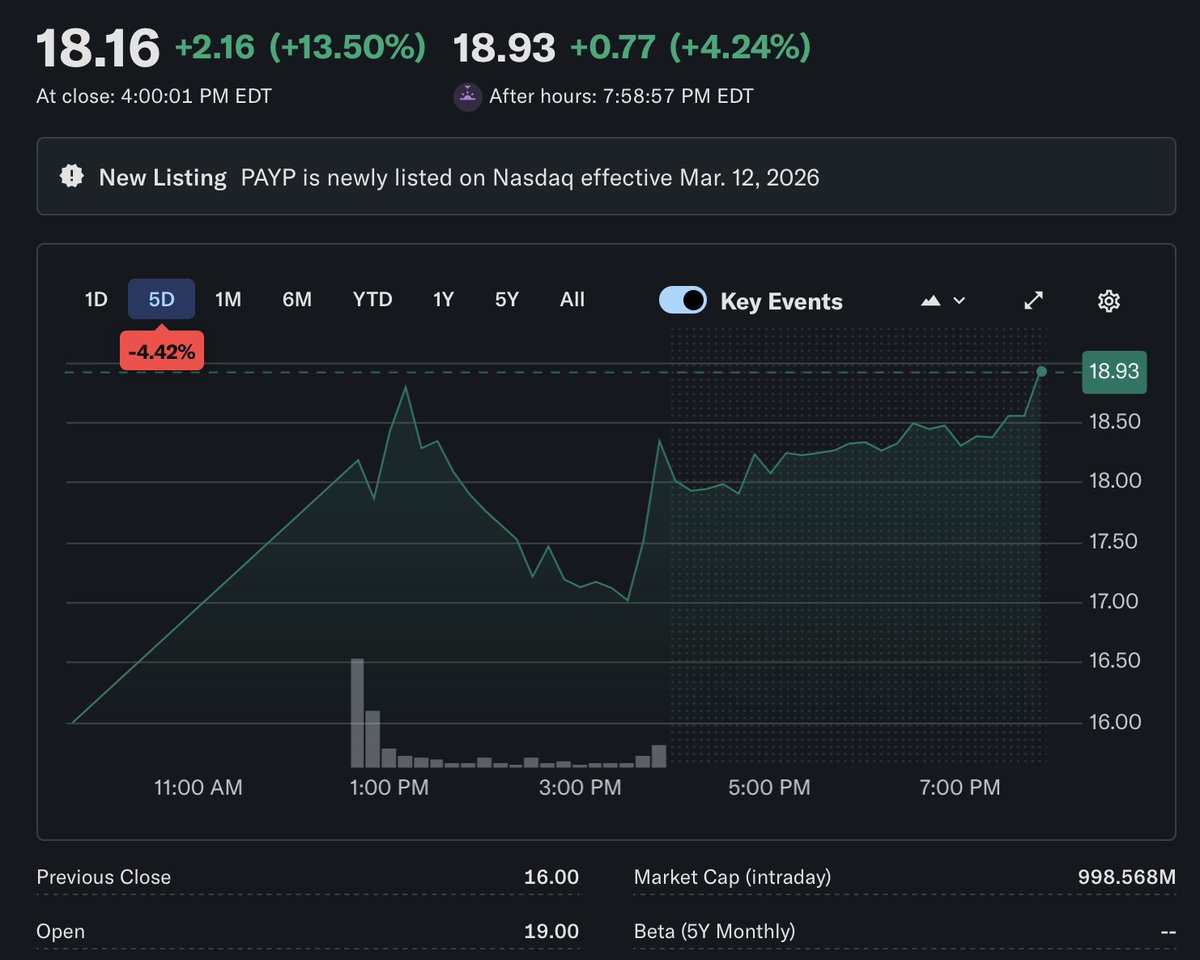
Task: Click the tallest 1:00 PM volume bar
Action: (357, 713)
